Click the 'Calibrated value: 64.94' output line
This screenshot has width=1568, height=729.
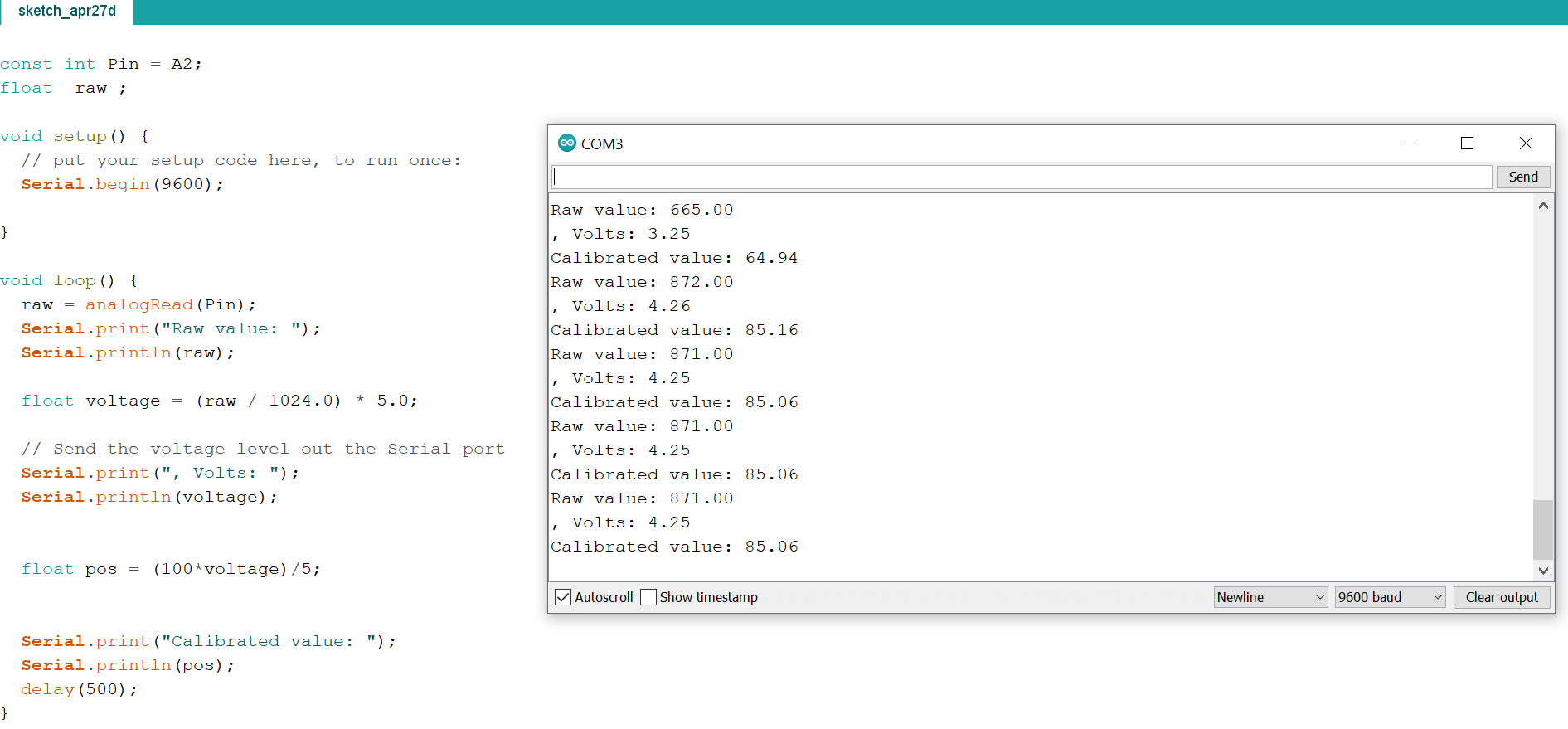coord(674,258)
